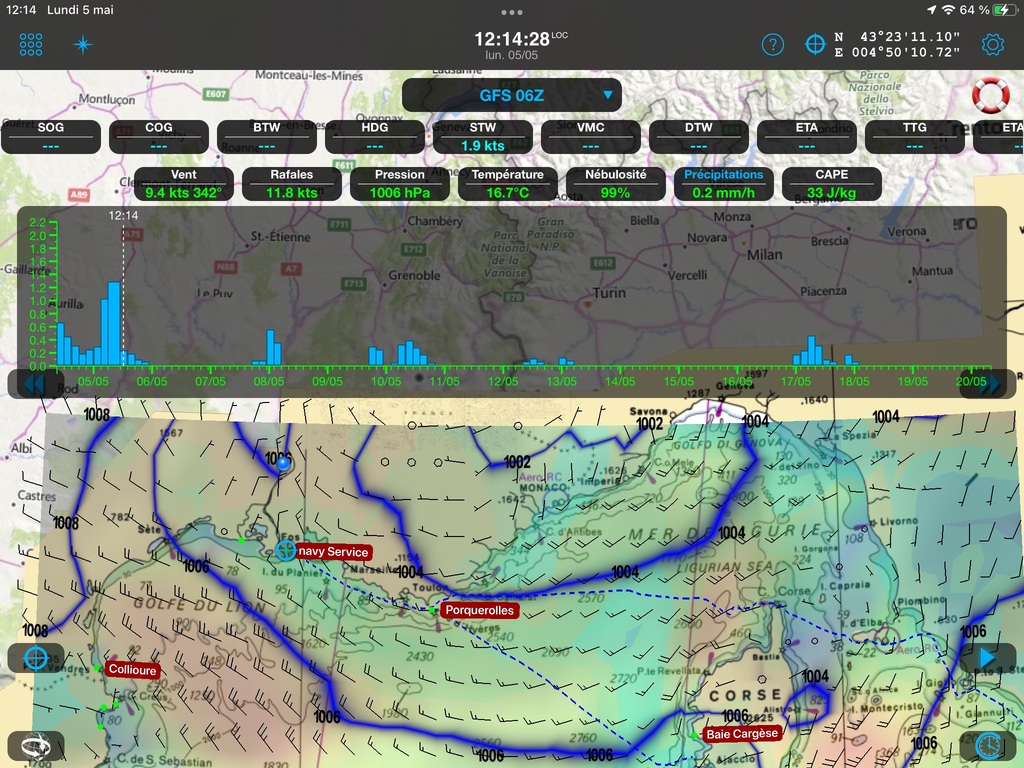Screen dimensions: 1024x768
Task: Tap the lifebuoy man-overboard icon
Action: (991, 95)
